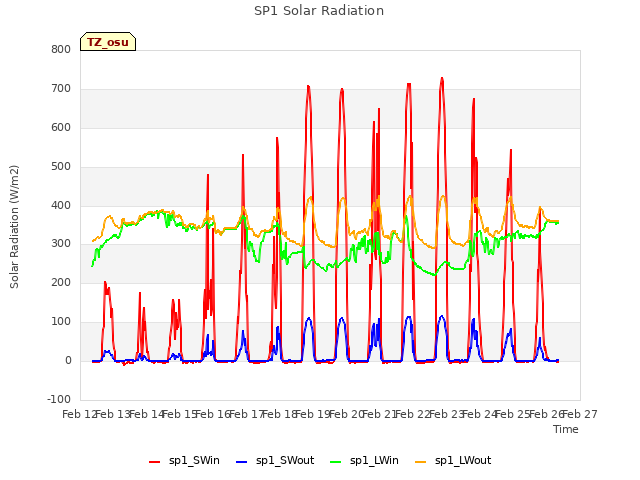Screen dimensions: 640x480
Task: Click the red SWin peak above Feb 19
Action: point(308,86)
